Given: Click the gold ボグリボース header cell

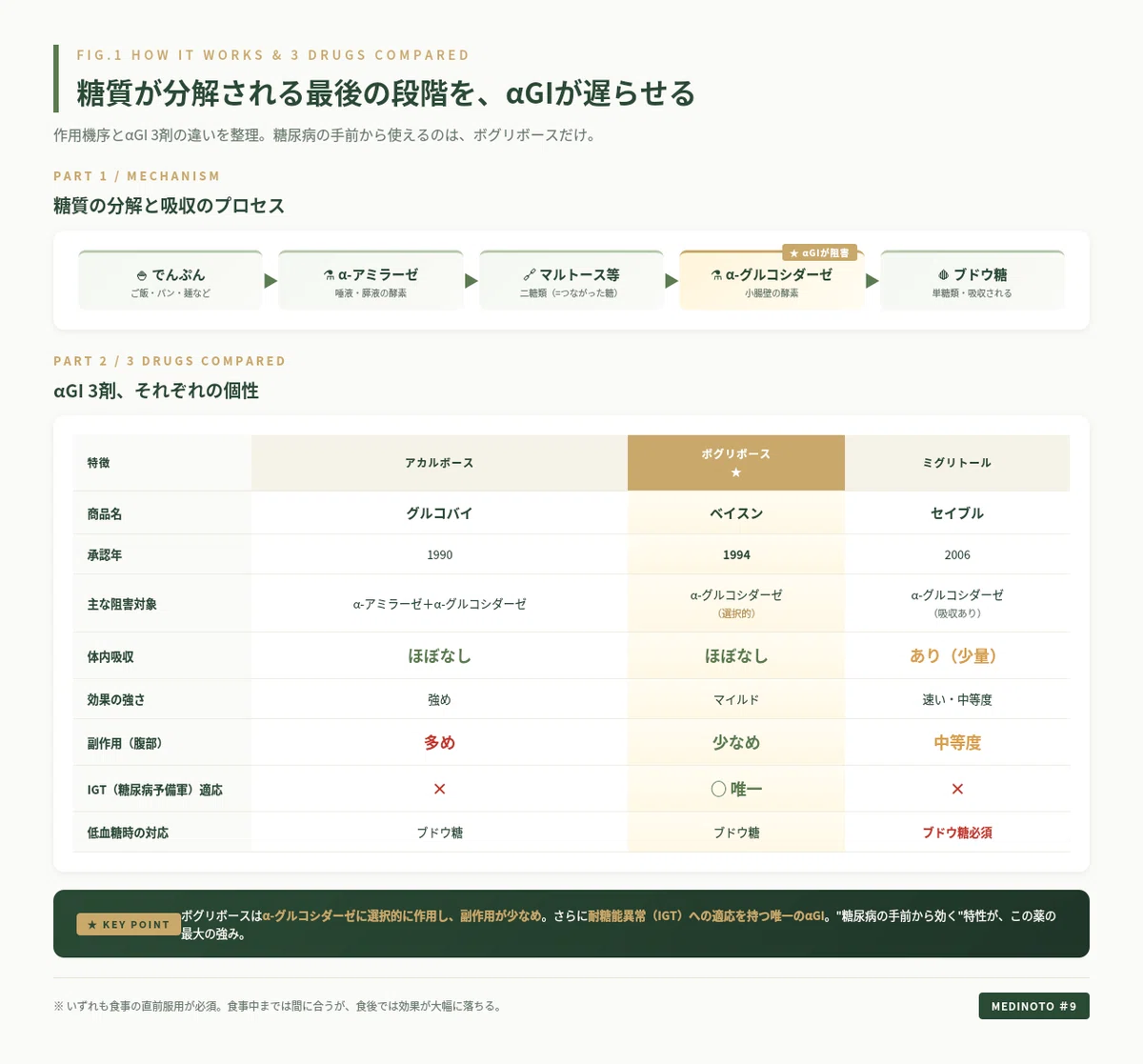Looking at the screenshot, I should click(736, 463).
